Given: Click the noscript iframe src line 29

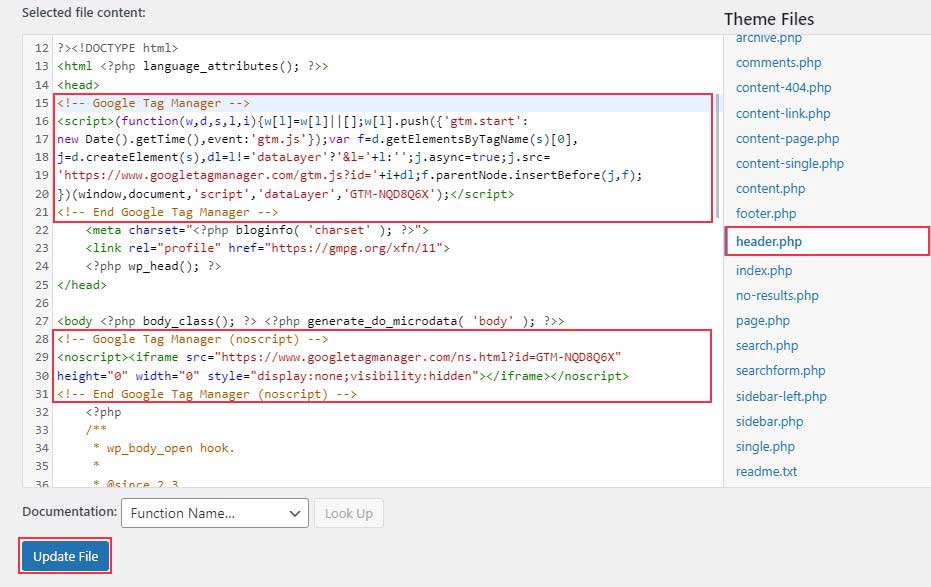Looking at the screenshot, I should (339, 357).
